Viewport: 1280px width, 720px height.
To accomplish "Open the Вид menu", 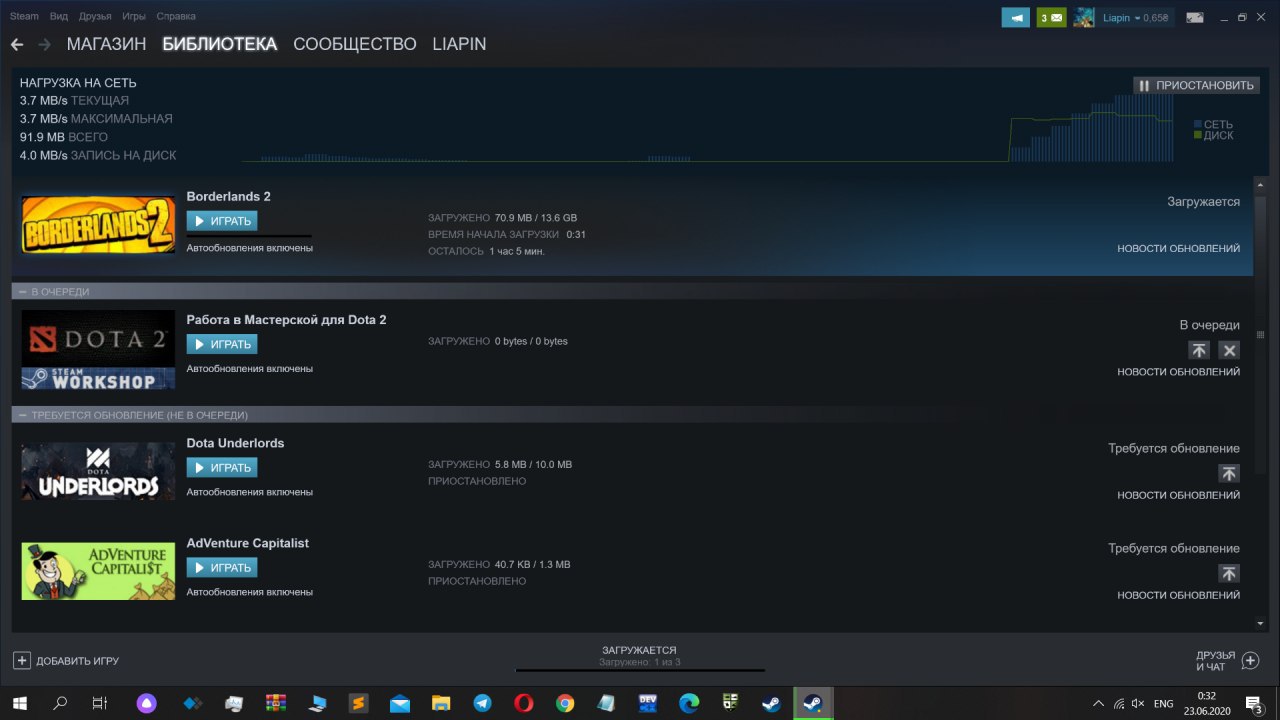I will click(x=59, y=17).
